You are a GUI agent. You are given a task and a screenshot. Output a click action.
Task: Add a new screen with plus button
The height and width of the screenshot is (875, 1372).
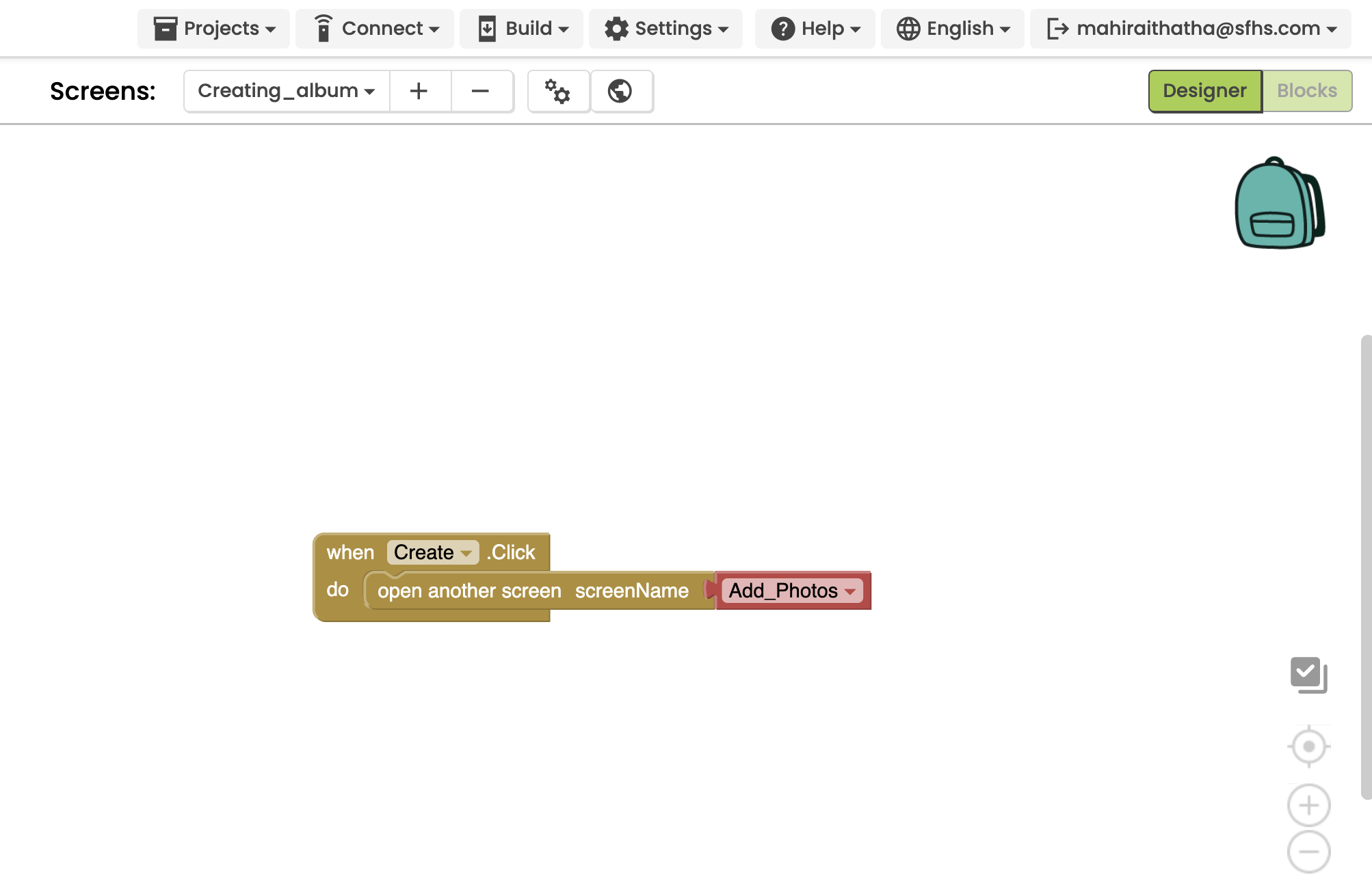tap(419, 91)
